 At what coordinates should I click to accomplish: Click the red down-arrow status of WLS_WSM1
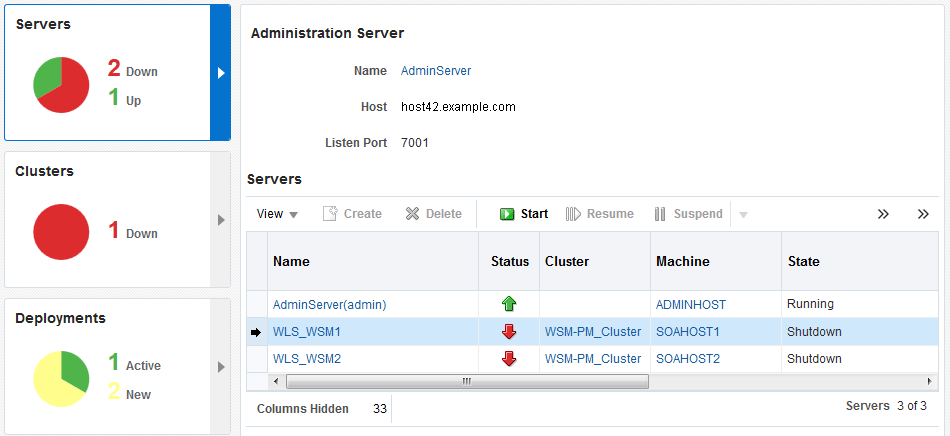point(509,331)
